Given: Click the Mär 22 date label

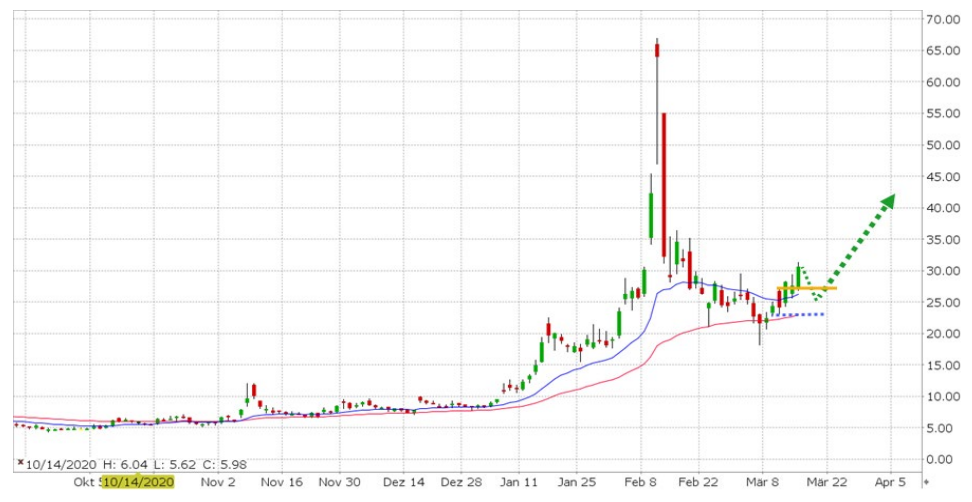Looking at the screenshot, I should (x=826, y=482).
